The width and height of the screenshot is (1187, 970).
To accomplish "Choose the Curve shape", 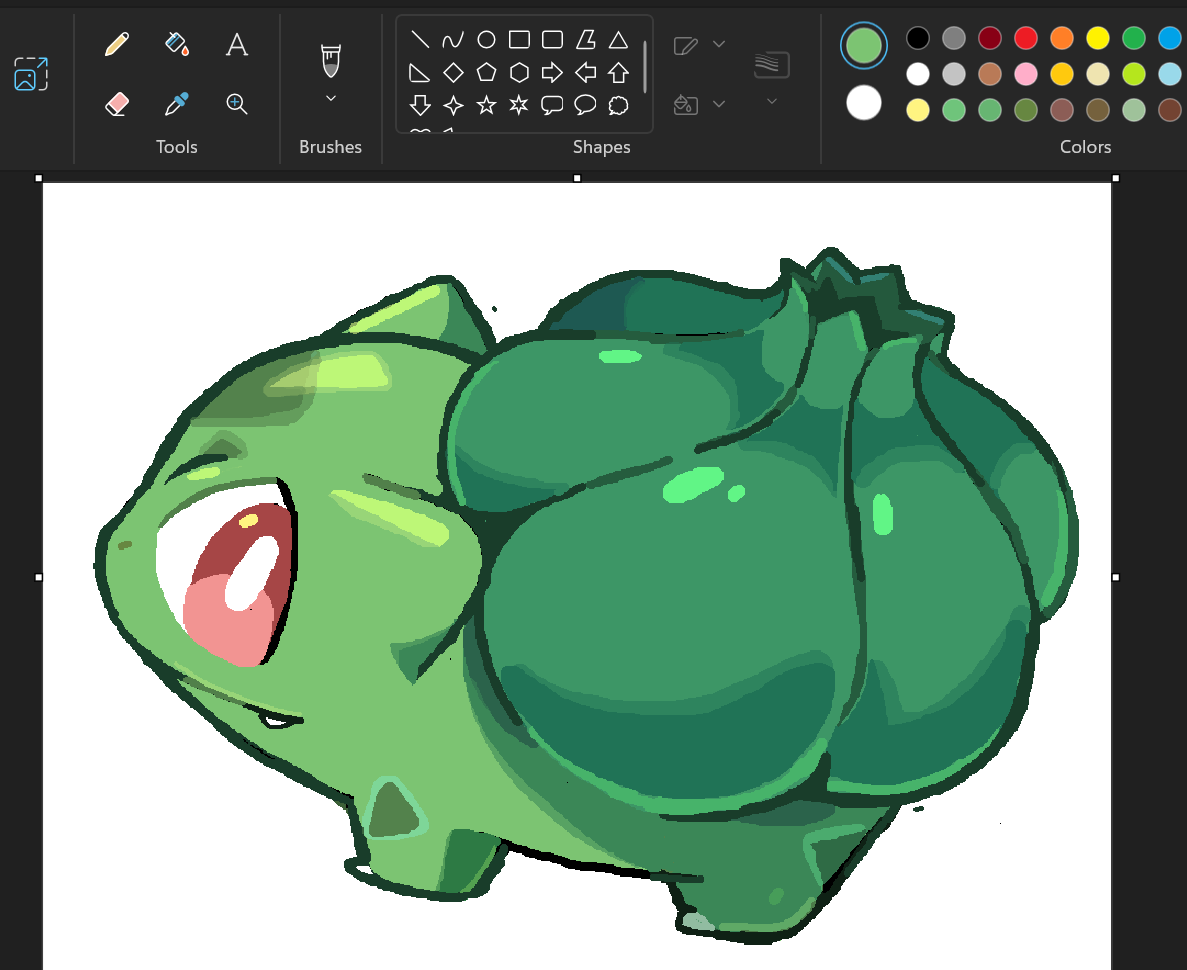I will [x=453, y=39].
